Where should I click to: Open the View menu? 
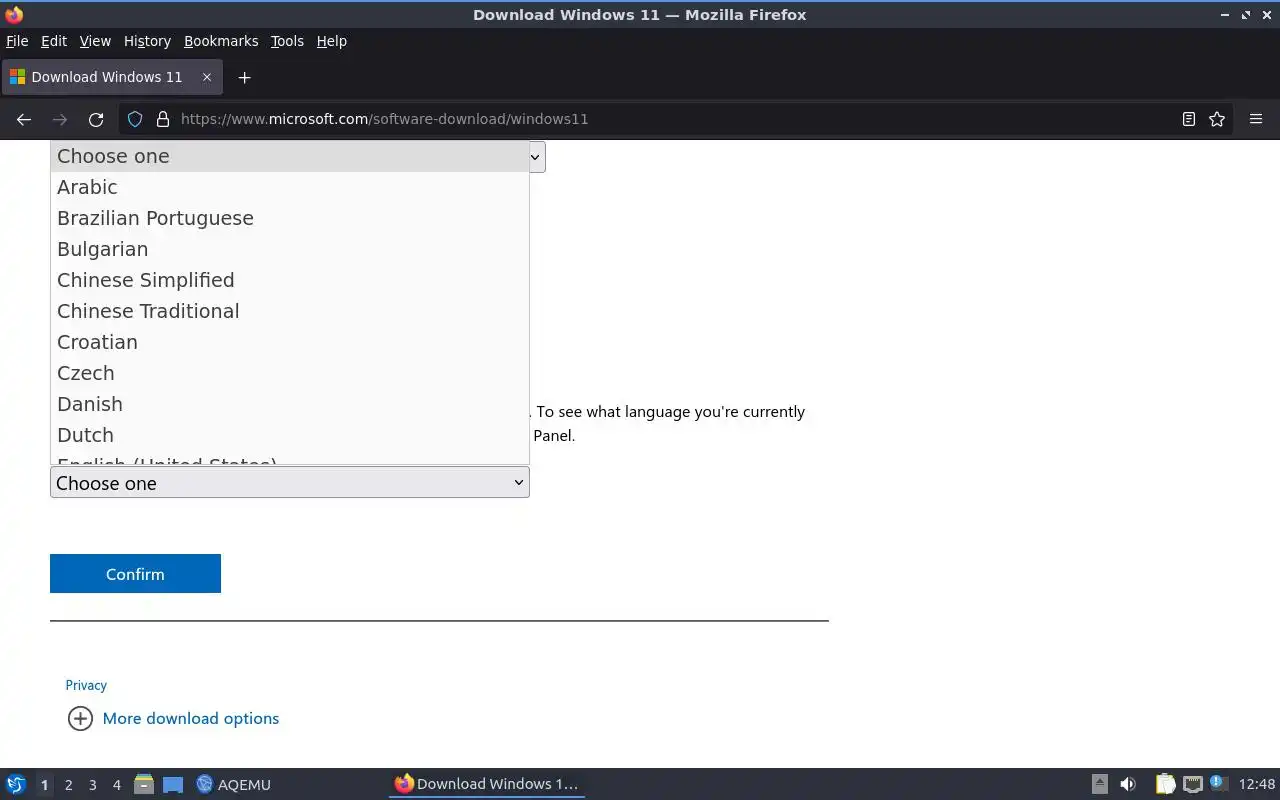coord(95,41)
